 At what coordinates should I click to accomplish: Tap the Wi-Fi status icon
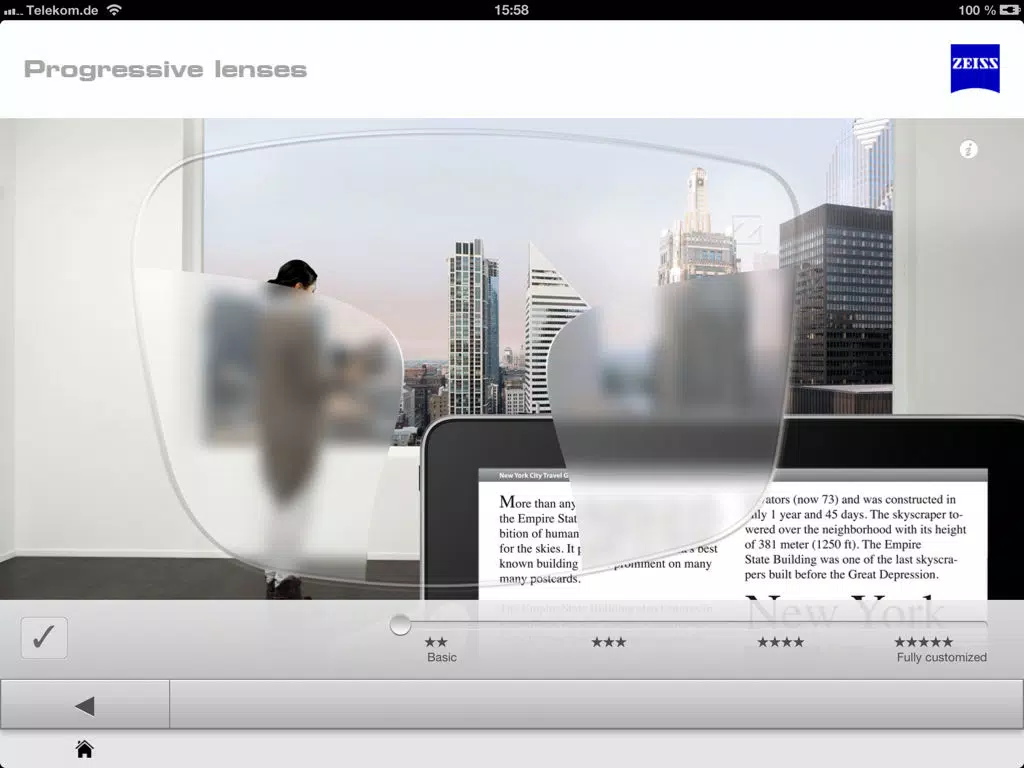pyautogui.click(x=114, y=10)
